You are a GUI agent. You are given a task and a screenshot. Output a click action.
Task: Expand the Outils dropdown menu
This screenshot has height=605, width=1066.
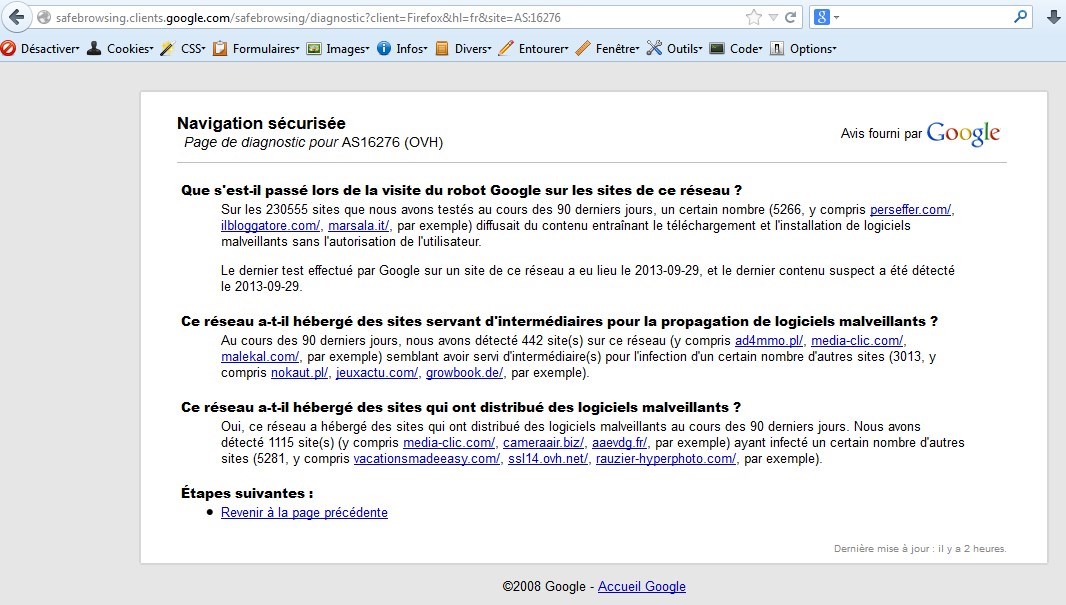coord(674,48)
